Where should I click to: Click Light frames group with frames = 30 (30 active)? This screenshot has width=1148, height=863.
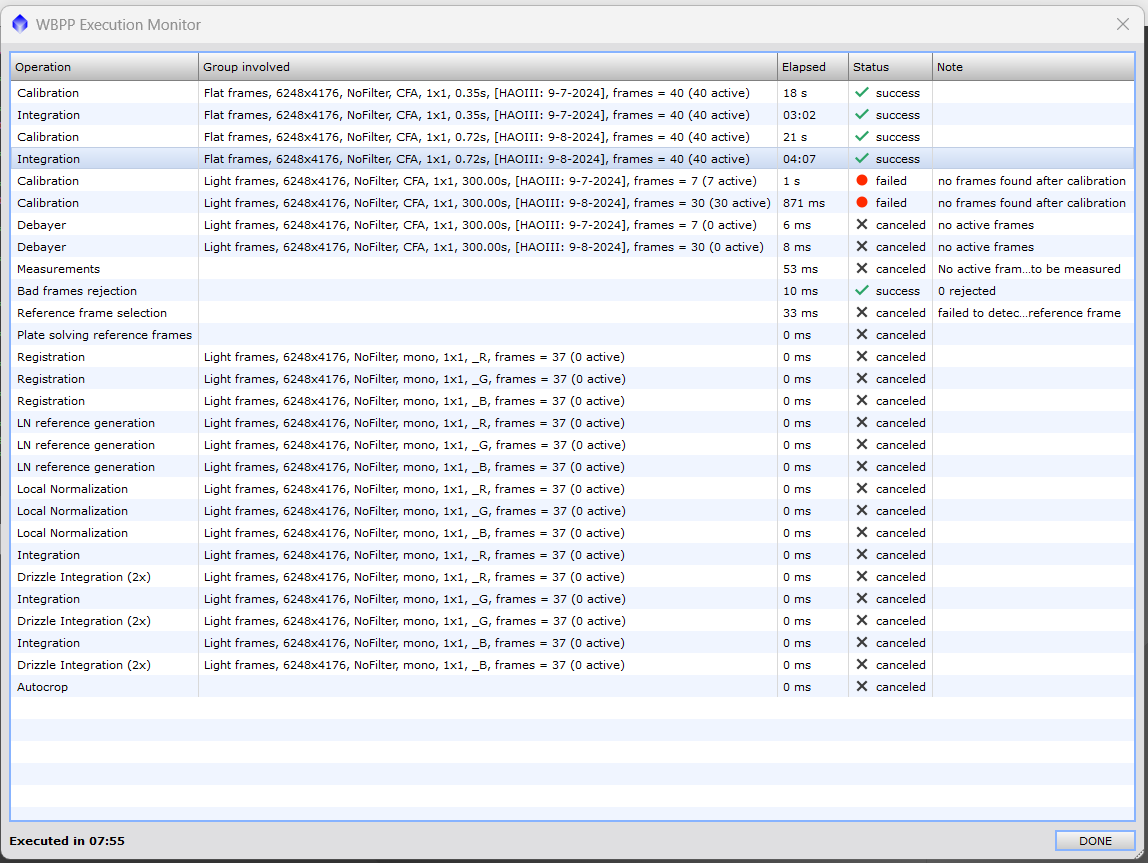[487, 203]
